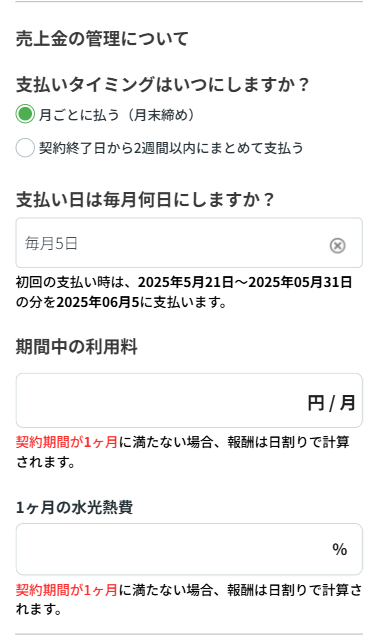Click red 契約期間が1ヶ月 text below 利用料 field
This screenshot has height=636, width=377.
[67, 442]
